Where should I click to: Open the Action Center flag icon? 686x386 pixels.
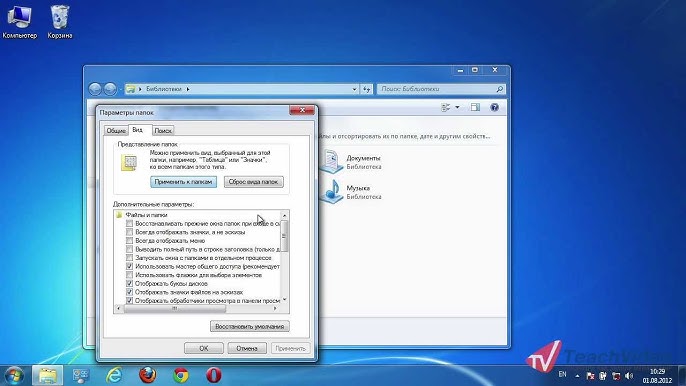pyautogui.click(x=590, y=376)
